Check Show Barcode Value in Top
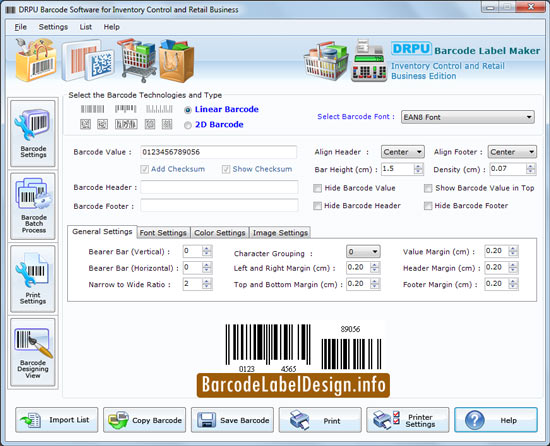 pyautogui.click(x=428, y=188)
